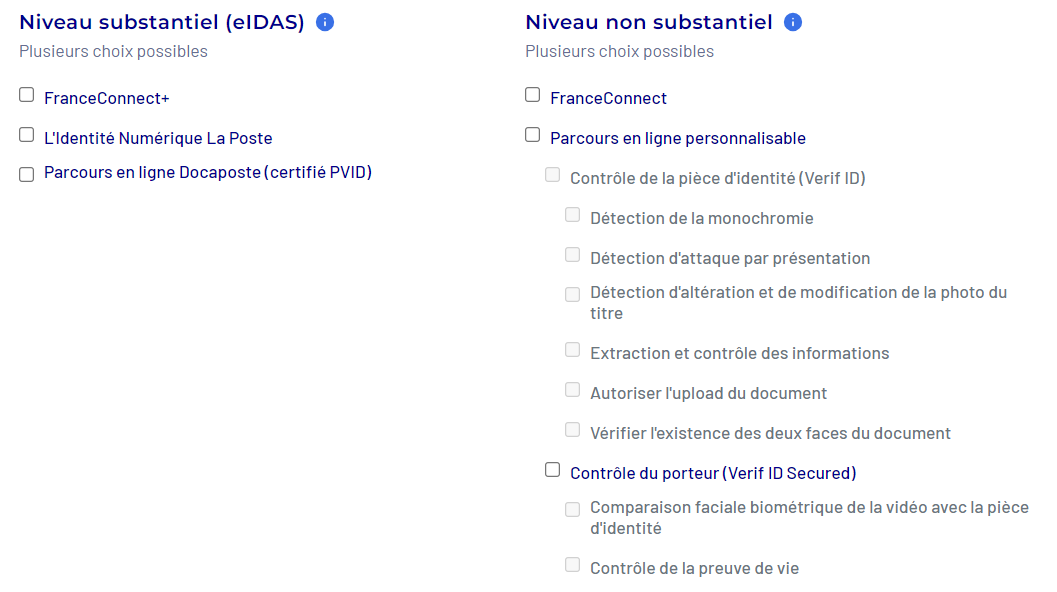Viewport: 1057px width, 592px height.
Task: Check L'Identité Numérique La Poste option
Action: (27, 135)
